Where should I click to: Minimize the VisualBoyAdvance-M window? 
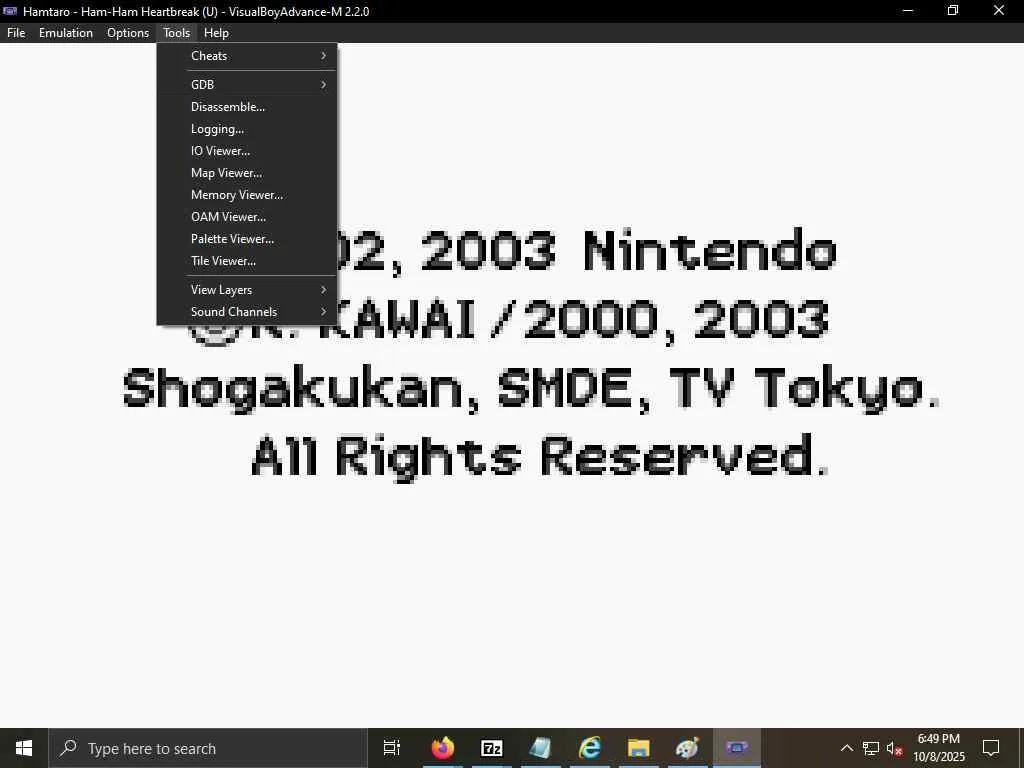pyautogui.click(x=908, y=11)
